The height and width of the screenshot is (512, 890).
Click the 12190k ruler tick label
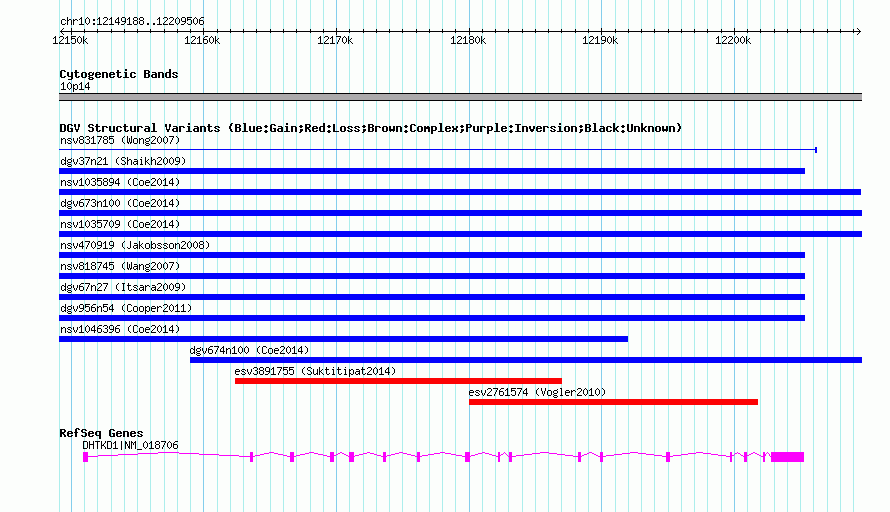(x=600, y=40)
